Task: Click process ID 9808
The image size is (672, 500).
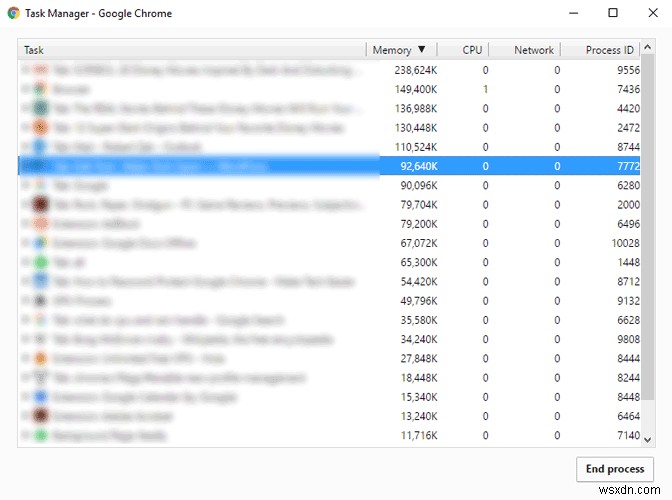Action: coord(628,339)
